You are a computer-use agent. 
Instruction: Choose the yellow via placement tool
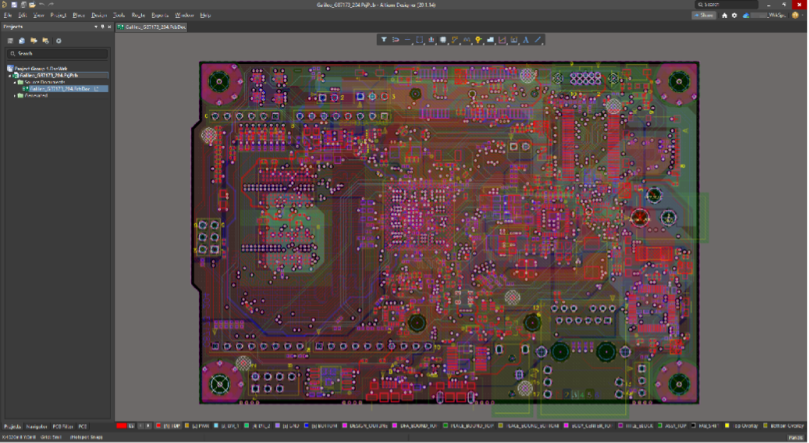[x=478, y=40]
